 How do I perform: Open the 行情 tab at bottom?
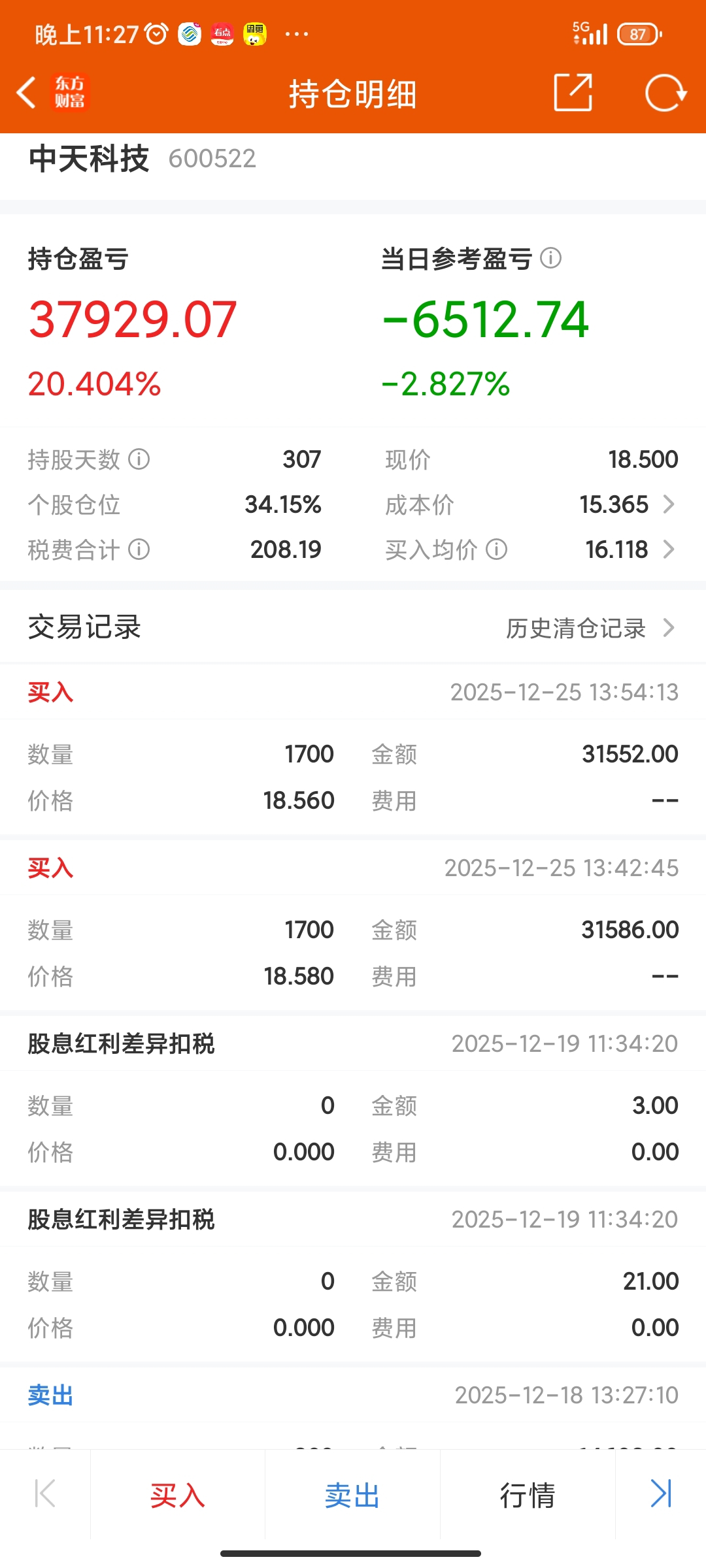[x=528, y=1495]
